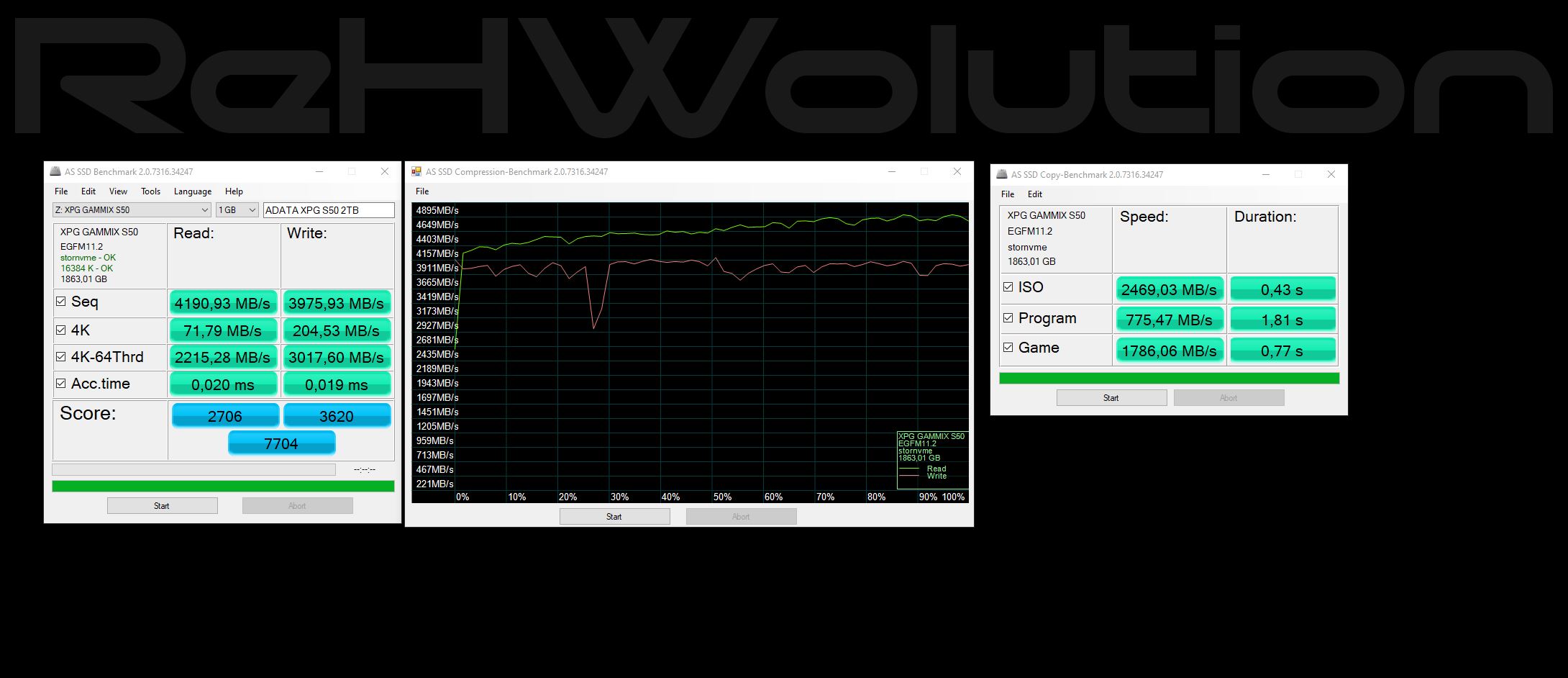Click Compression-Benchmark window title icon

tap(416, 171)
